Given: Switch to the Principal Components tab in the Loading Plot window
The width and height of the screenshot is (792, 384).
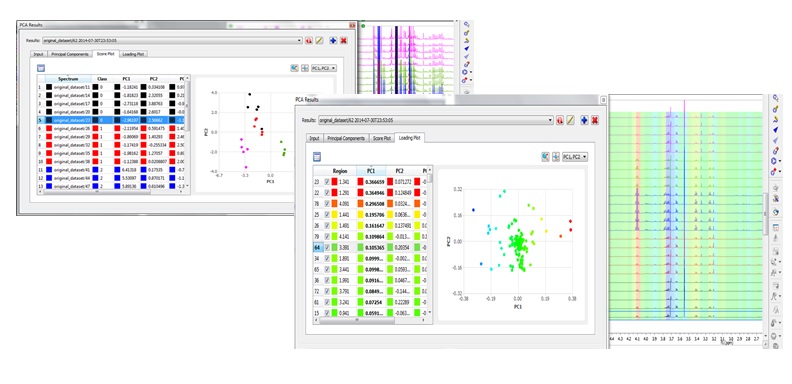Looking at the screenshot, I should point(346,138).
